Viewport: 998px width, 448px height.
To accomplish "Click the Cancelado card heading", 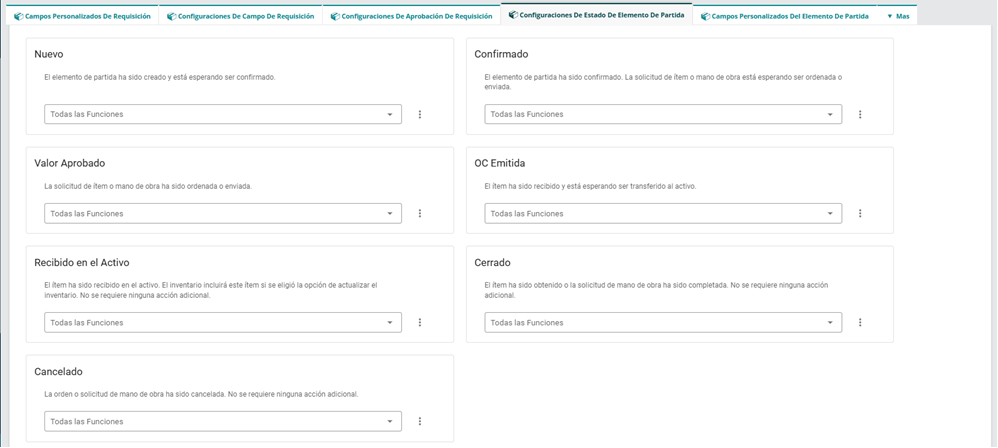I will (x=59, y=372).
